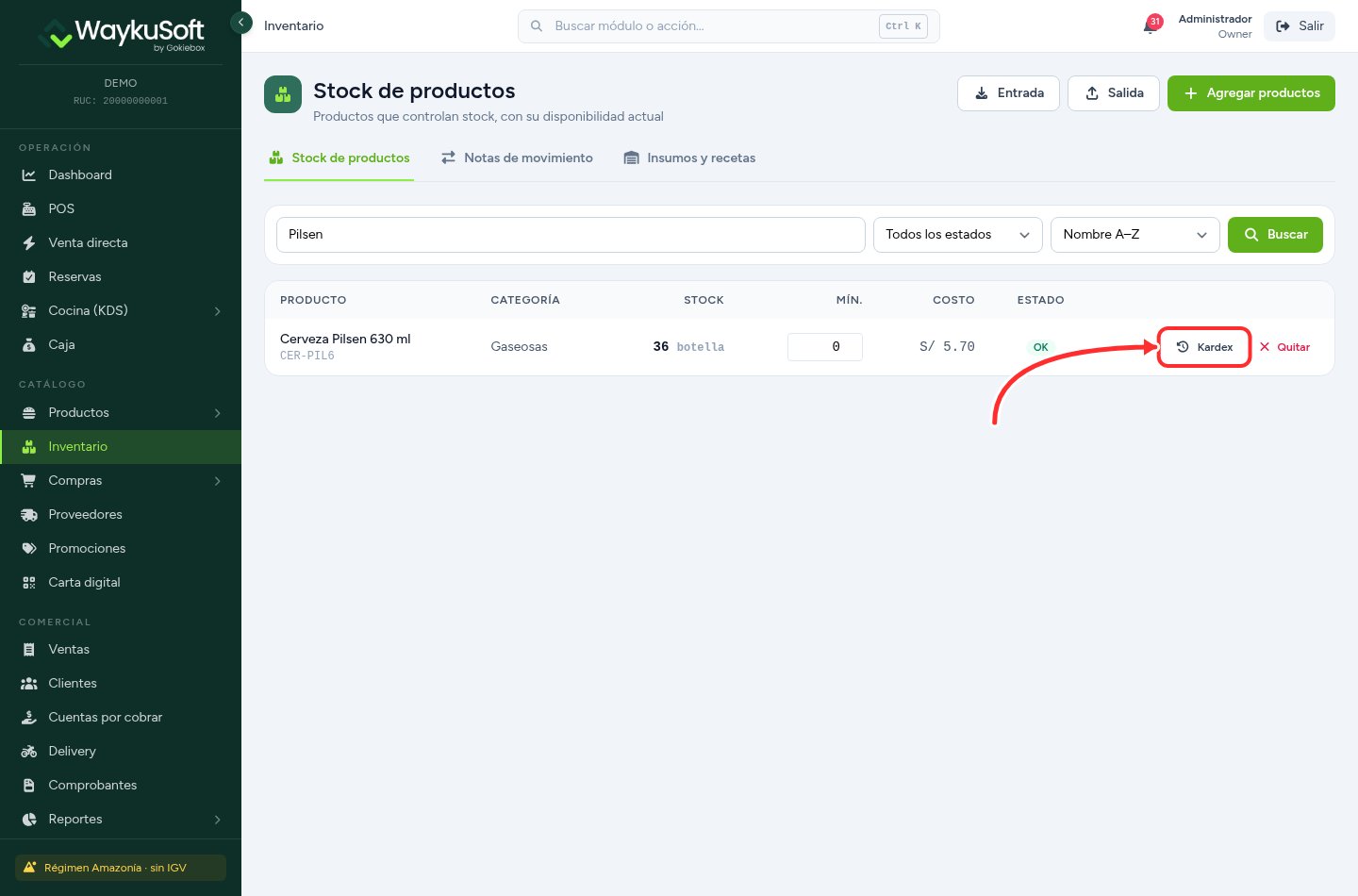Click the Carta digital QR icon
Viewport: 1358px width, 896px height.
pyautogui.click(x=29, y=582)
